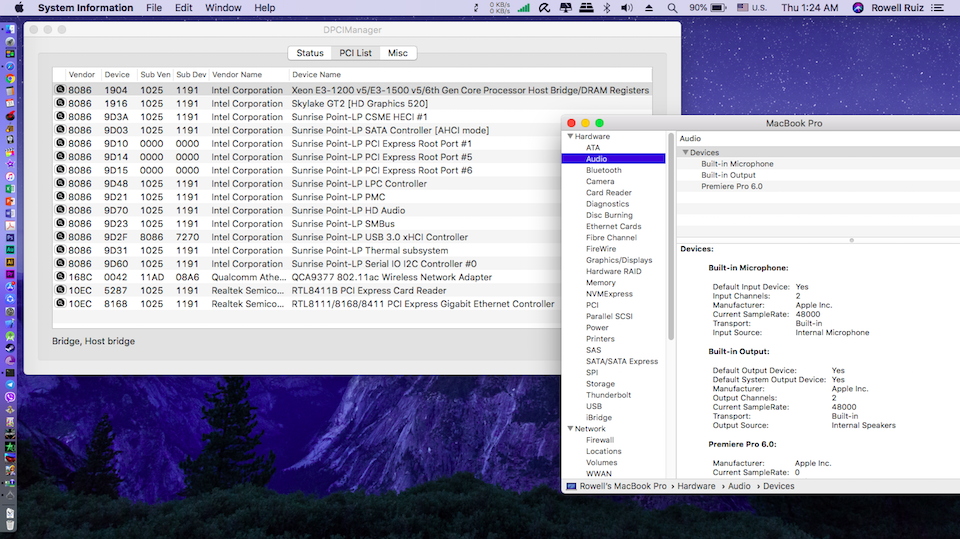Image resolution: width=960 pixels, height=539 pixels.
Task: Sort by Sub Ven column header
Action: click(156, 75)
